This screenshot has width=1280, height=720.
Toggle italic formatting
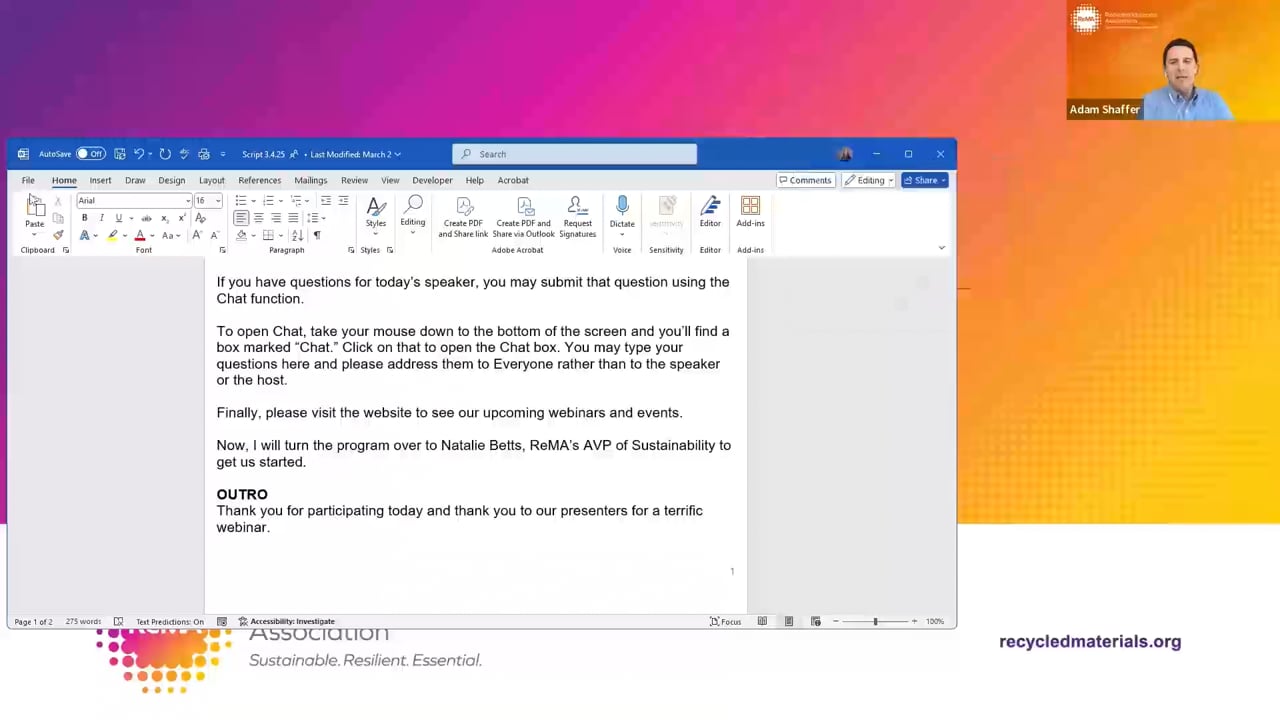[x=101, y=218]
